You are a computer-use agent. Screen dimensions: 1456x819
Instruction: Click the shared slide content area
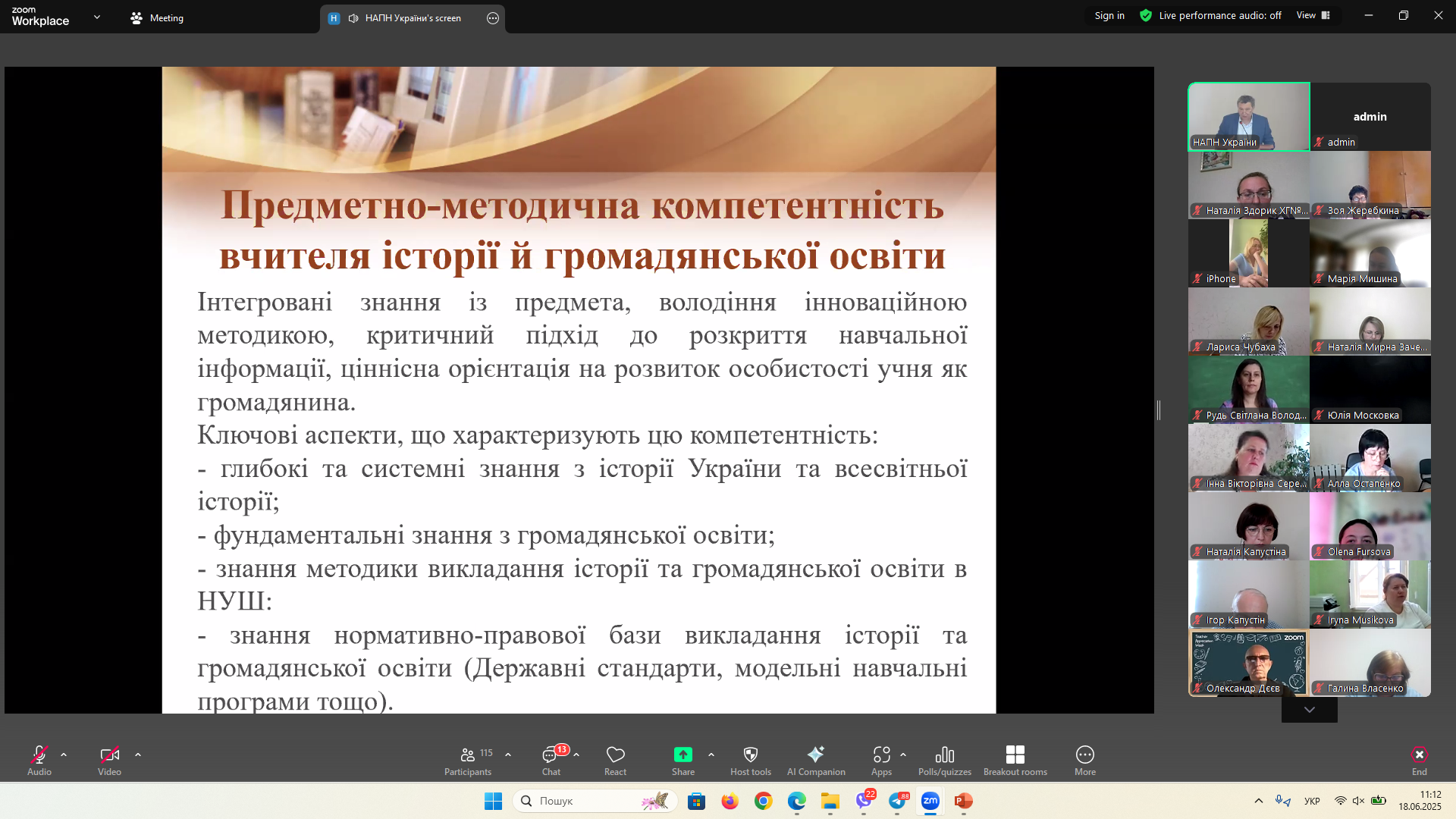point(579,390)
